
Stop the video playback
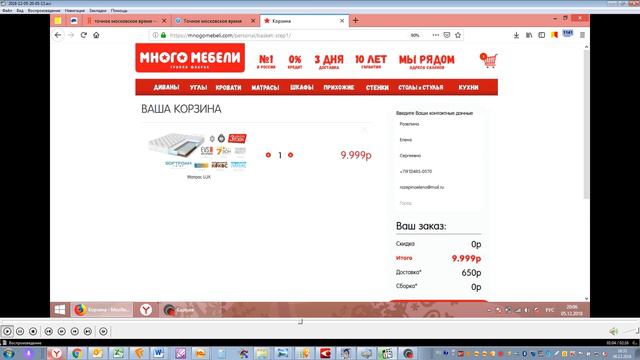click(33, 331)
